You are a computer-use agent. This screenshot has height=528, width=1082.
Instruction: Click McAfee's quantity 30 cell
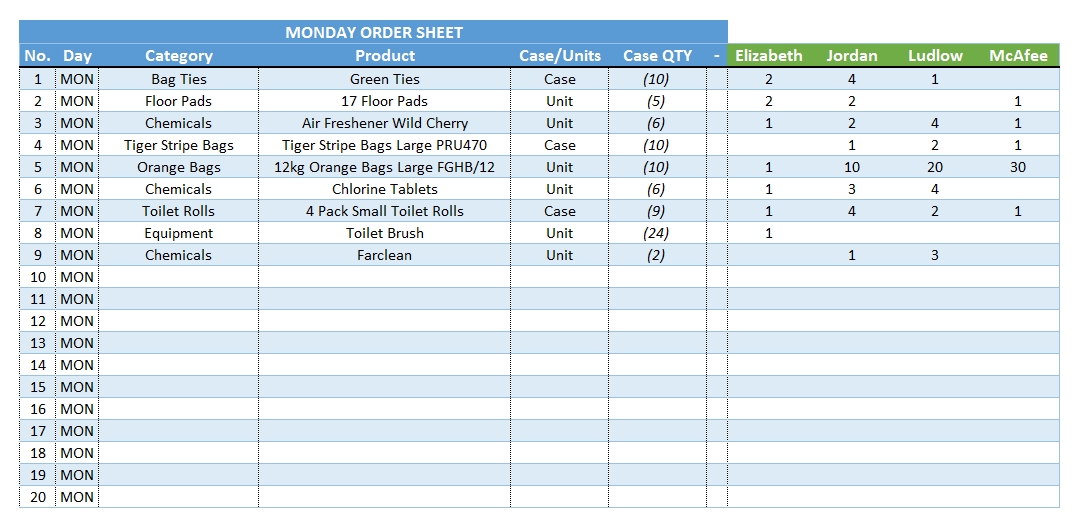pos(1018,167)
